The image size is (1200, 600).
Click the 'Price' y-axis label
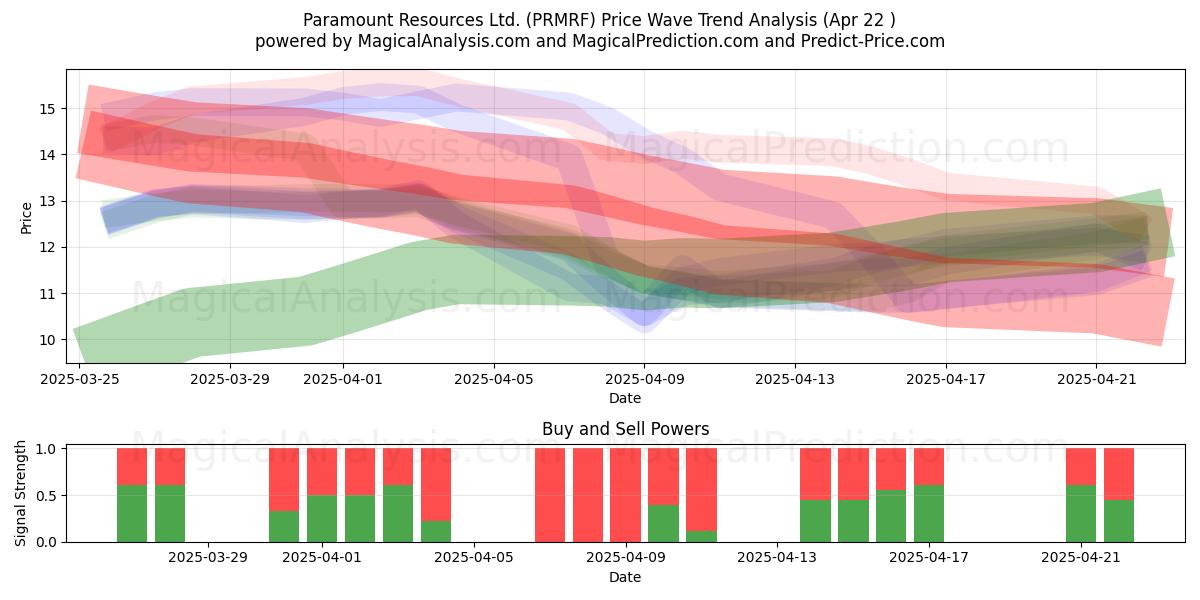tap(27, 216)
